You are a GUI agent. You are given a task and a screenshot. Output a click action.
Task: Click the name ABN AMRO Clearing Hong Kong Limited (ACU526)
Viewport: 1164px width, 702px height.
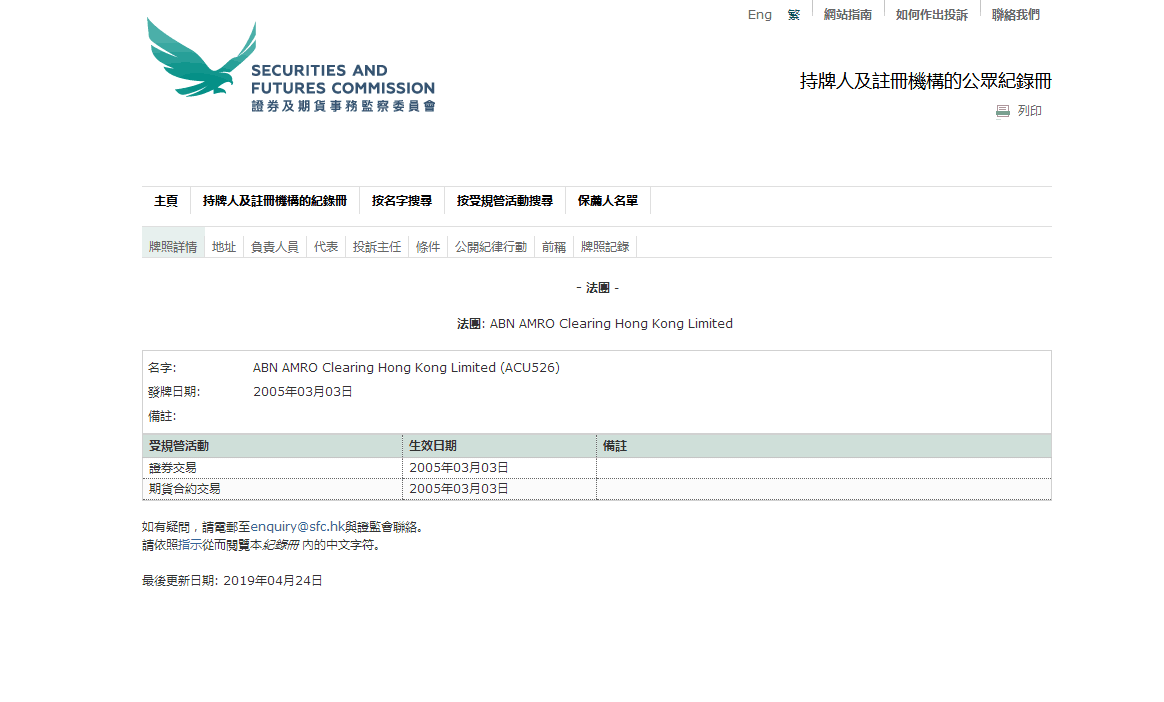pos(406,368)
